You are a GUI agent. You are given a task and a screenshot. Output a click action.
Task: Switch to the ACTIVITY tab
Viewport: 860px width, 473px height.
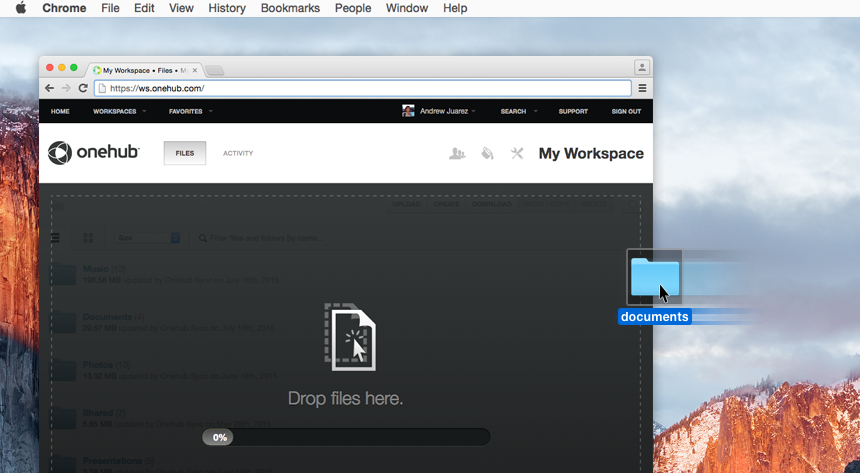(x=238, y=153)
